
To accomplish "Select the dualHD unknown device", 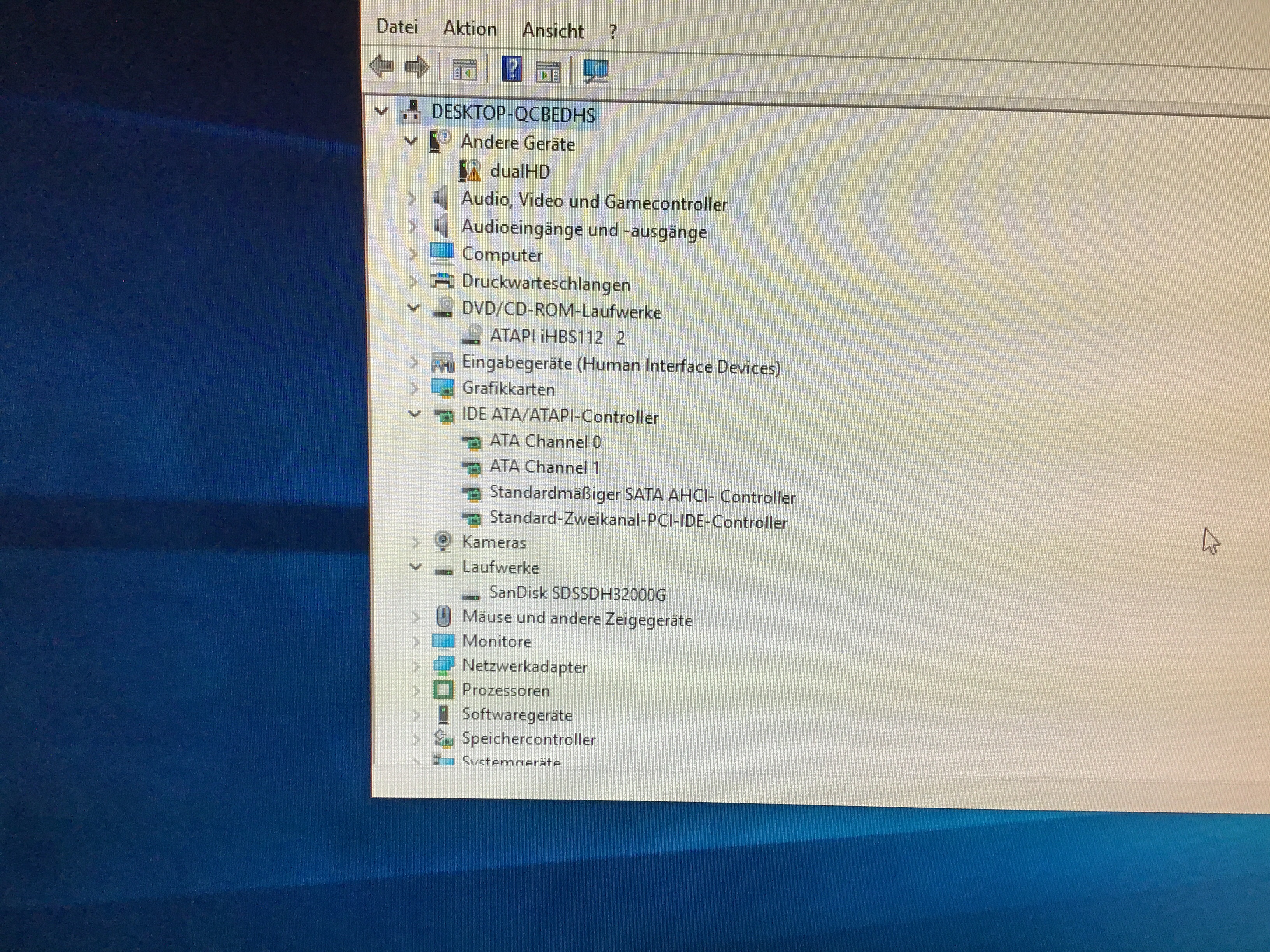I will click(x=520, y=171).
